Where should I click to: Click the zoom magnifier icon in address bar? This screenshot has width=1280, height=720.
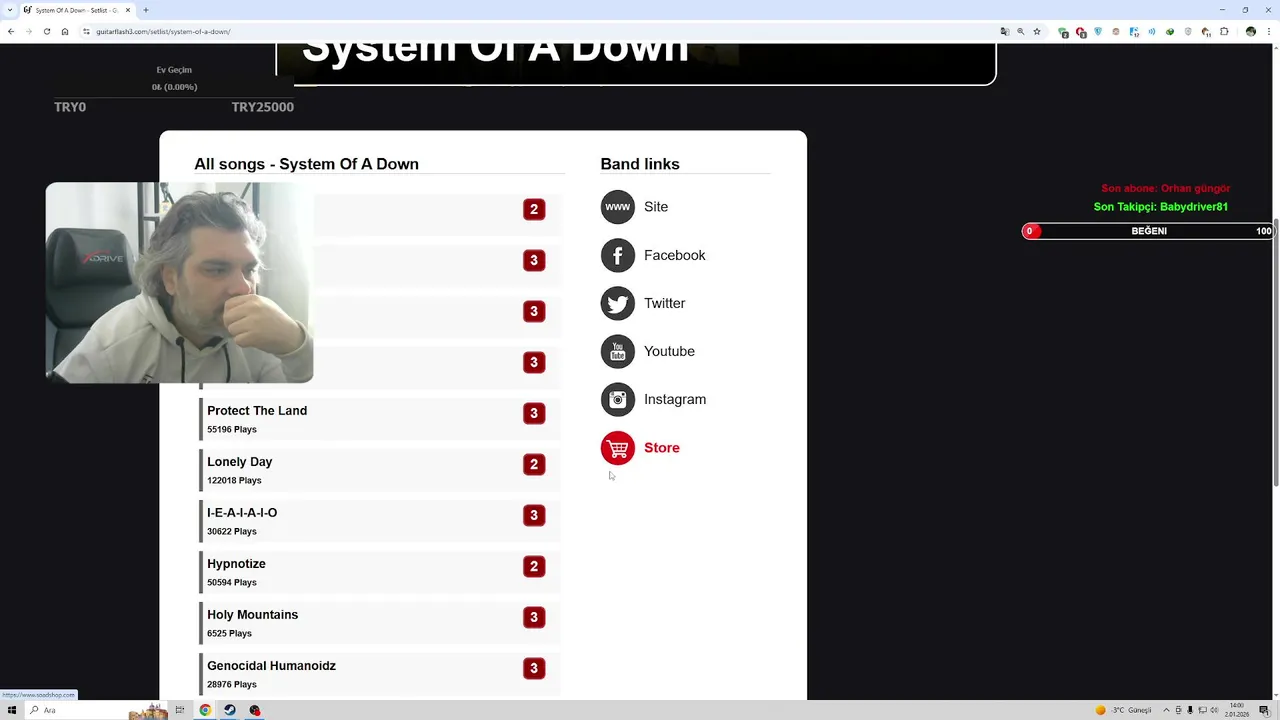(x=1021, y=31)
